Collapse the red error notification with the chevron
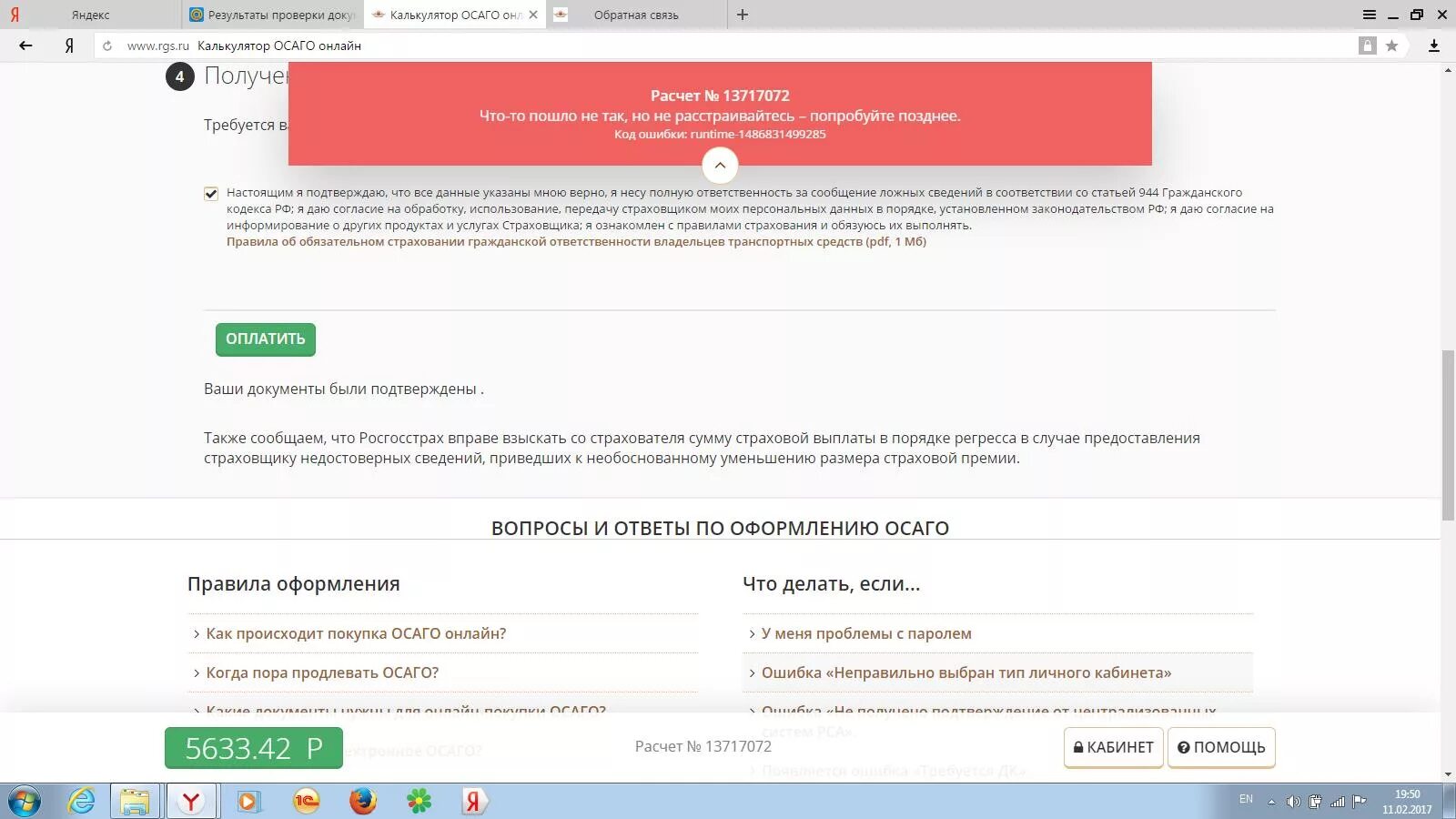1456x819 pixels. tap(720, 166)
